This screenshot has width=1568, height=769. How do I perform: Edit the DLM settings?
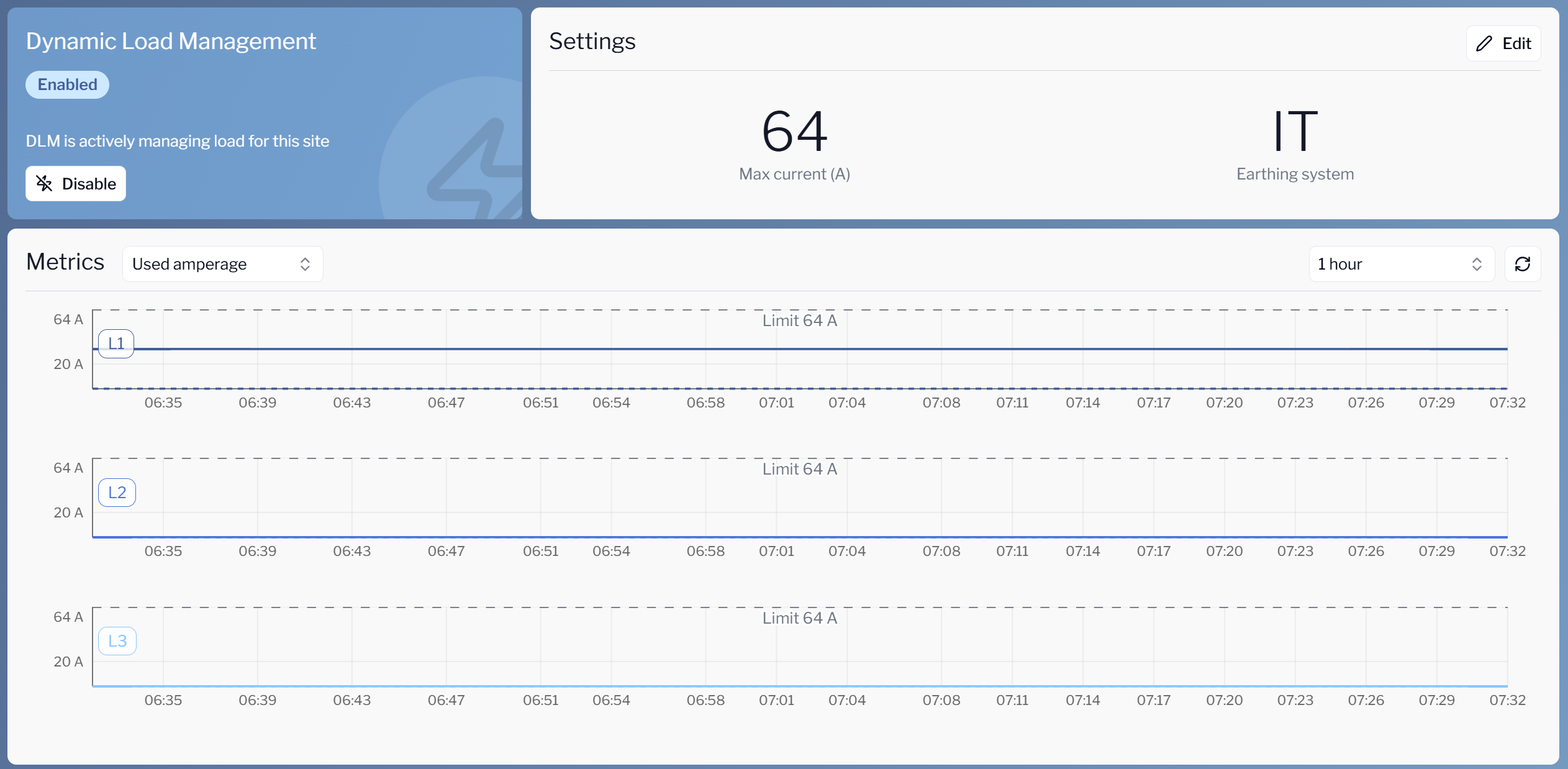point(1503,43)
